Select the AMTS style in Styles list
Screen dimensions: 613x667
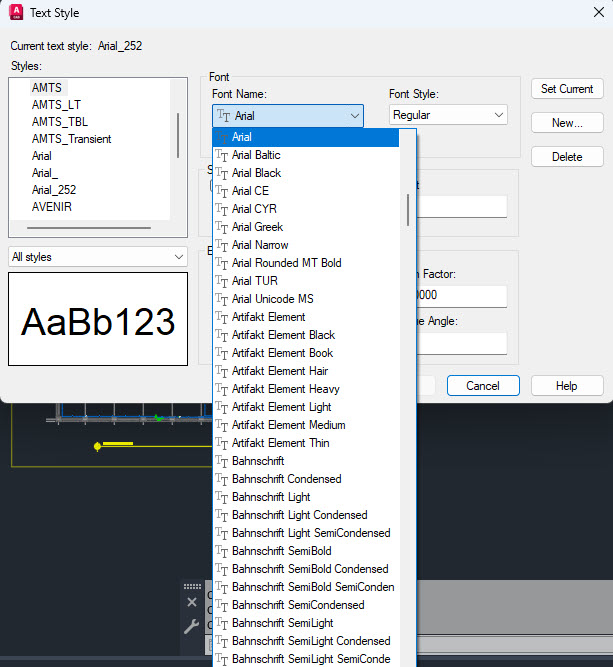(47, 88)
